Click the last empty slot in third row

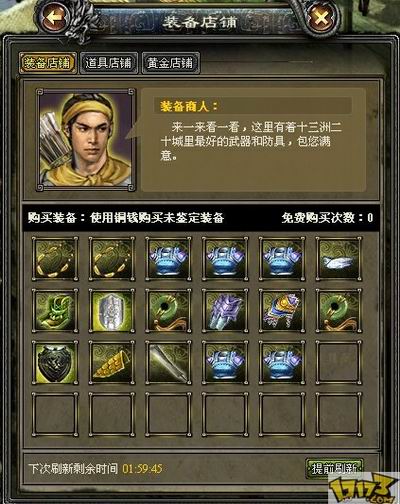(339, 363)
